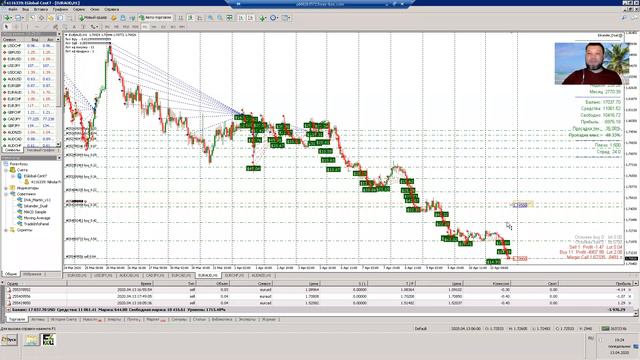Open the profiles toolbar dropdown
This screenshot has height=360, width=640.
pos(19,18)
